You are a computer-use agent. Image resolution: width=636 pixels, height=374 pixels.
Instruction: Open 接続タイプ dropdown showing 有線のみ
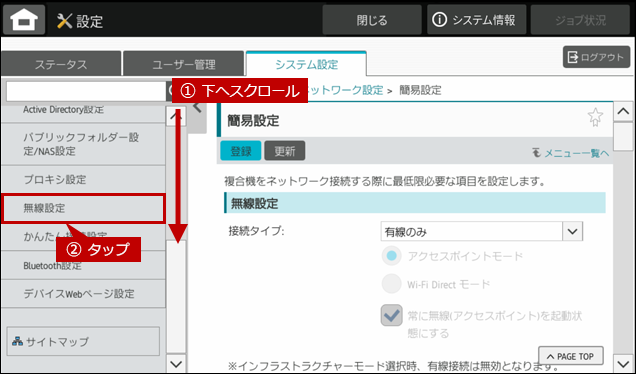click(x=481, y=232)
